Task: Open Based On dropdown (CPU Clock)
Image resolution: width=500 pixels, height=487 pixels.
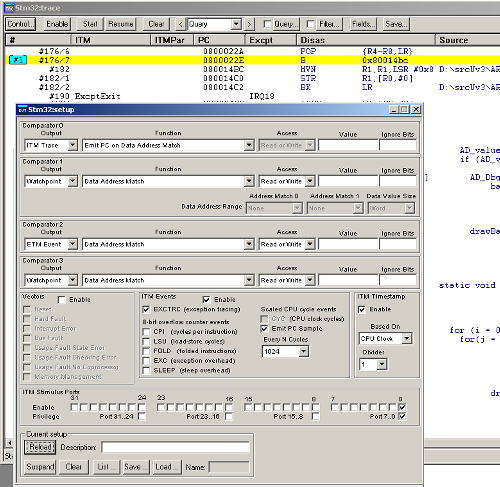Action: [407, 339]
